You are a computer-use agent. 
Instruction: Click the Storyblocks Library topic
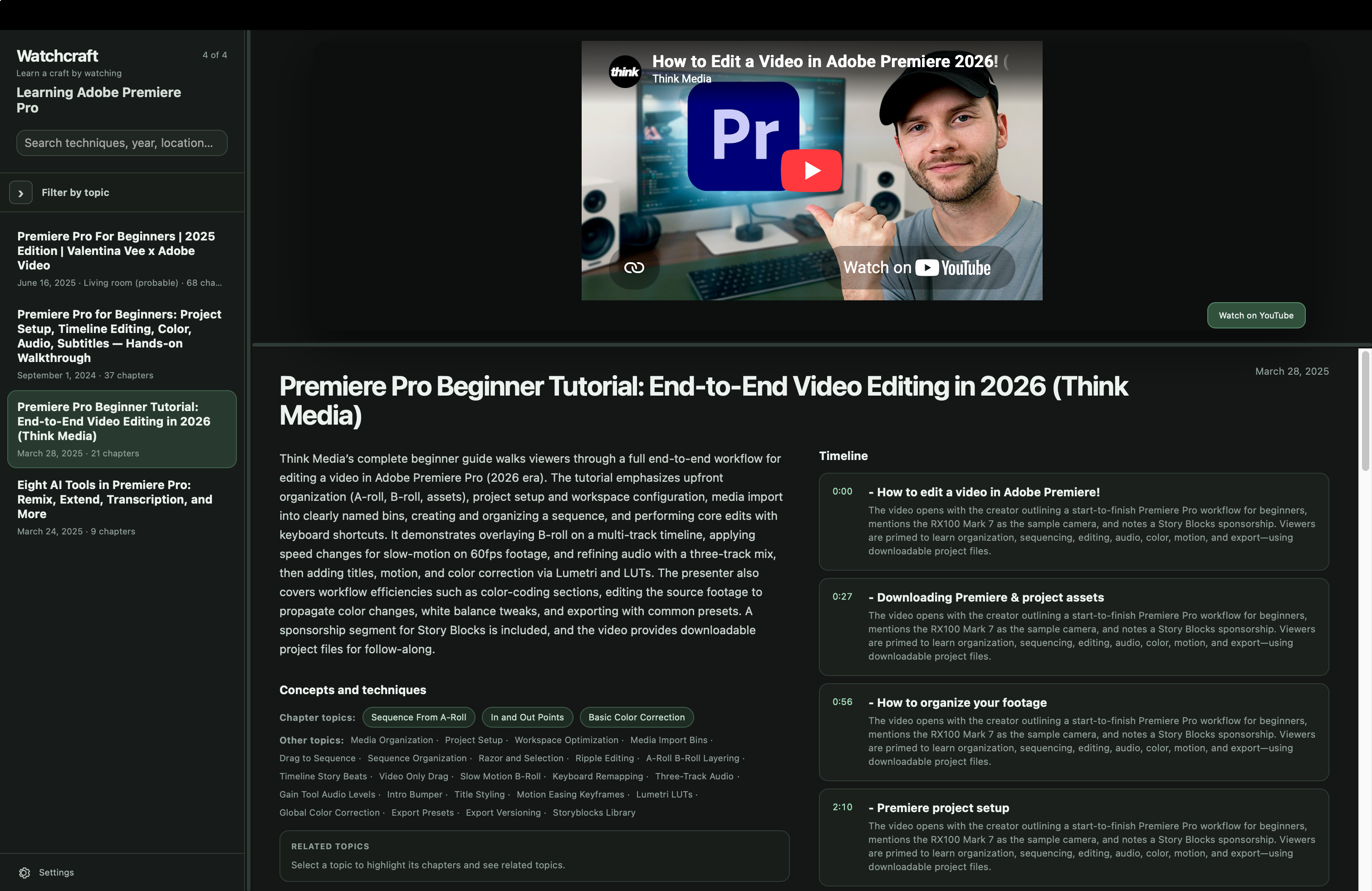pos(594,812)
